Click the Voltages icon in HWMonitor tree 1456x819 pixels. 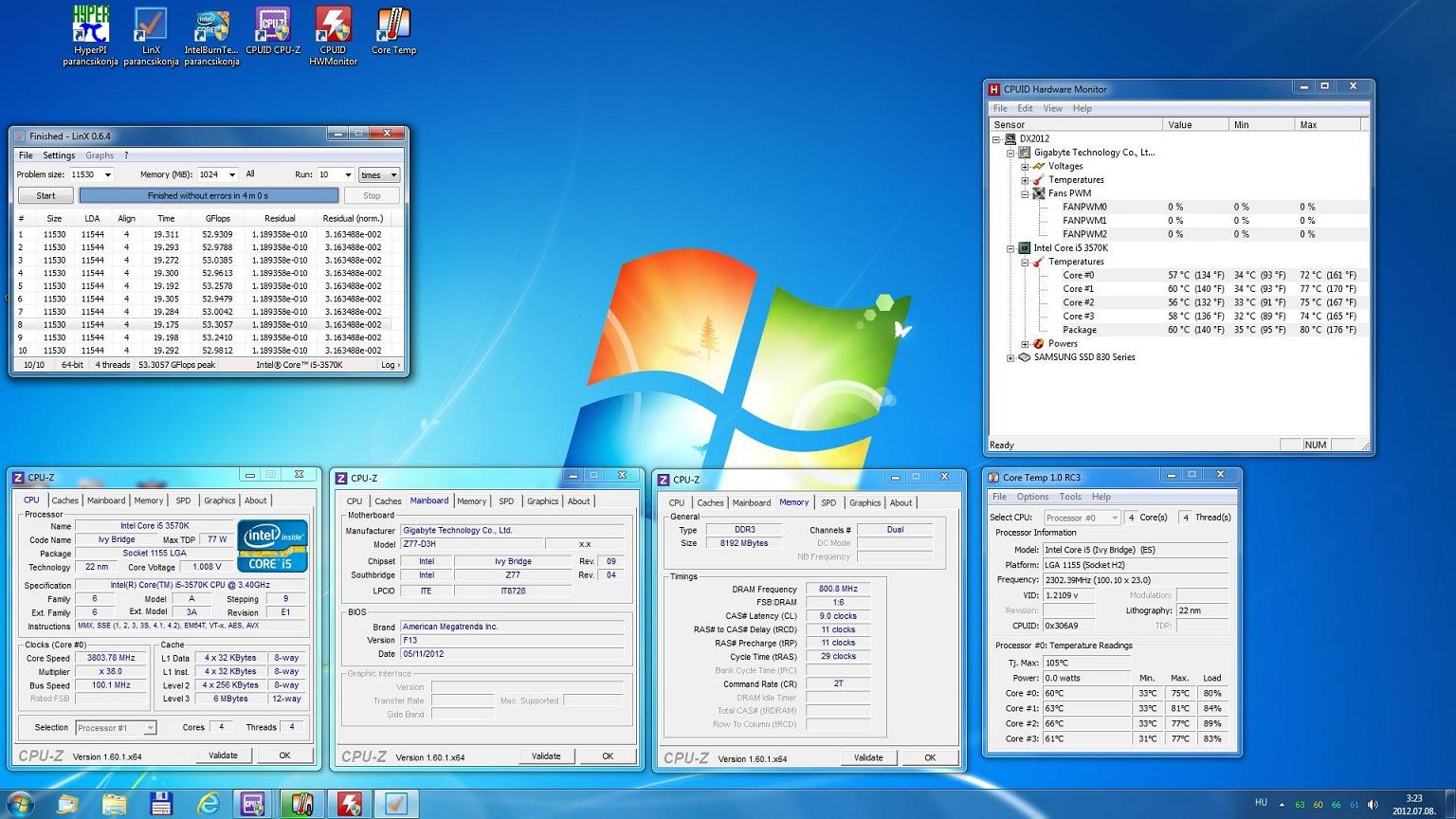(x=1038, y=166)
